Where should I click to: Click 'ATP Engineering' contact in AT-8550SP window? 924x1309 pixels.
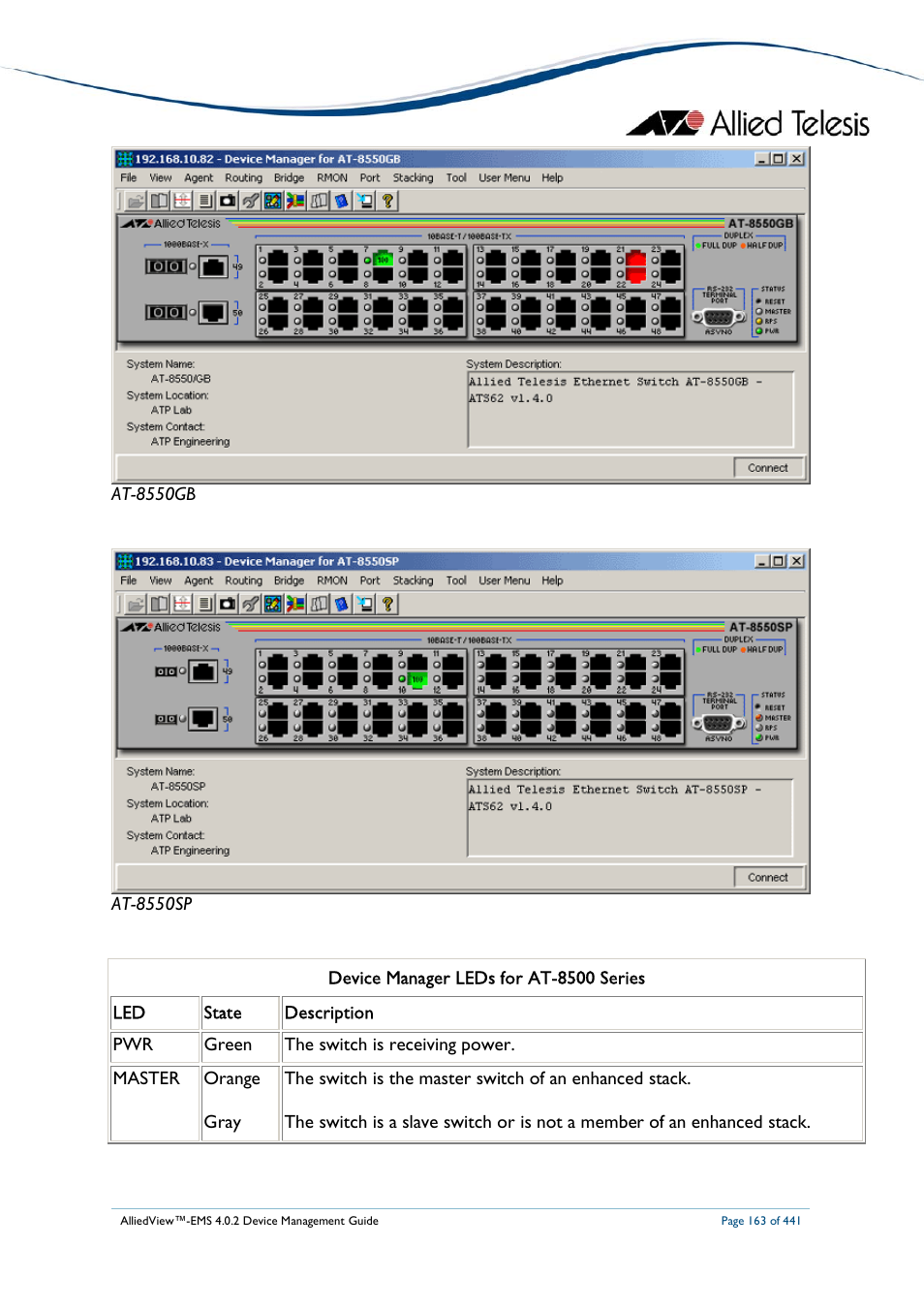point(190,851)
